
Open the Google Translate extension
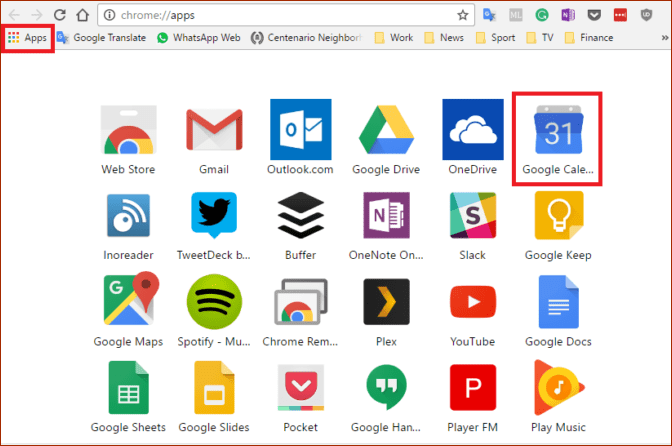(489, 15)
